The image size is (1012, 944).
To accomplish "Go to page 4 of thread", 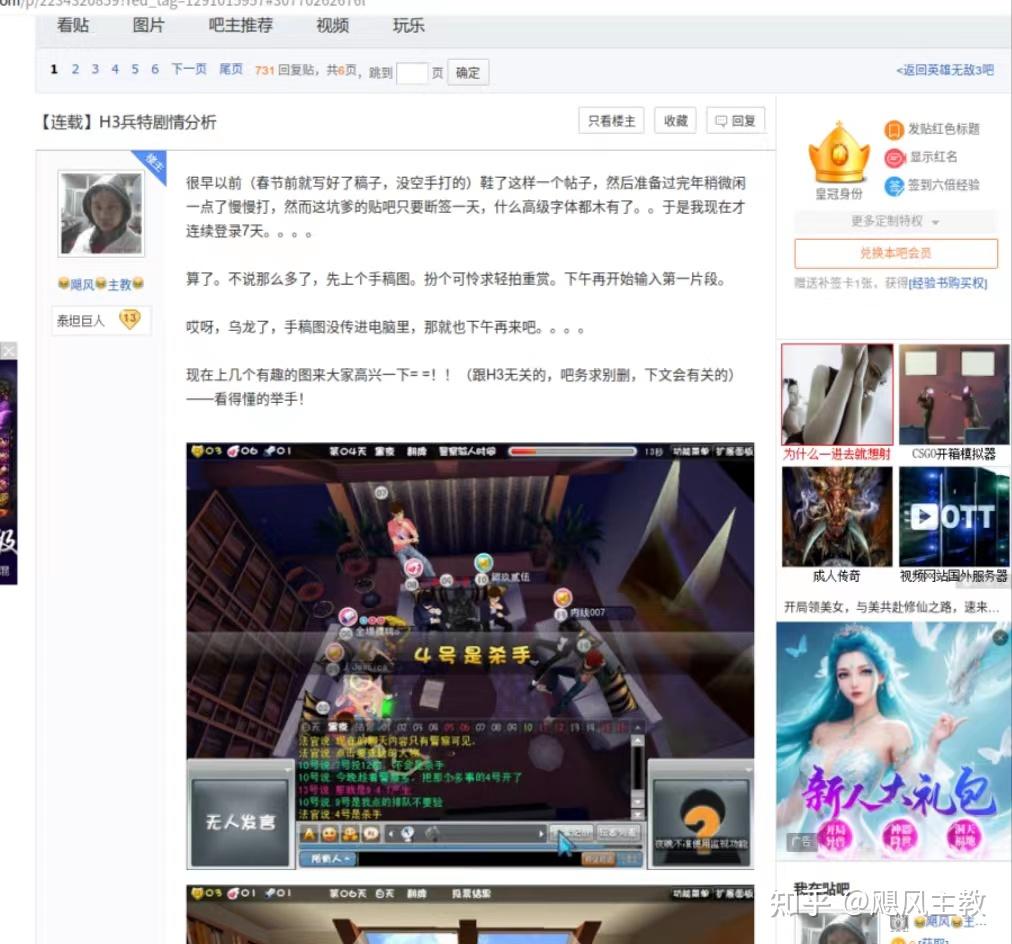I will point(115,69).
